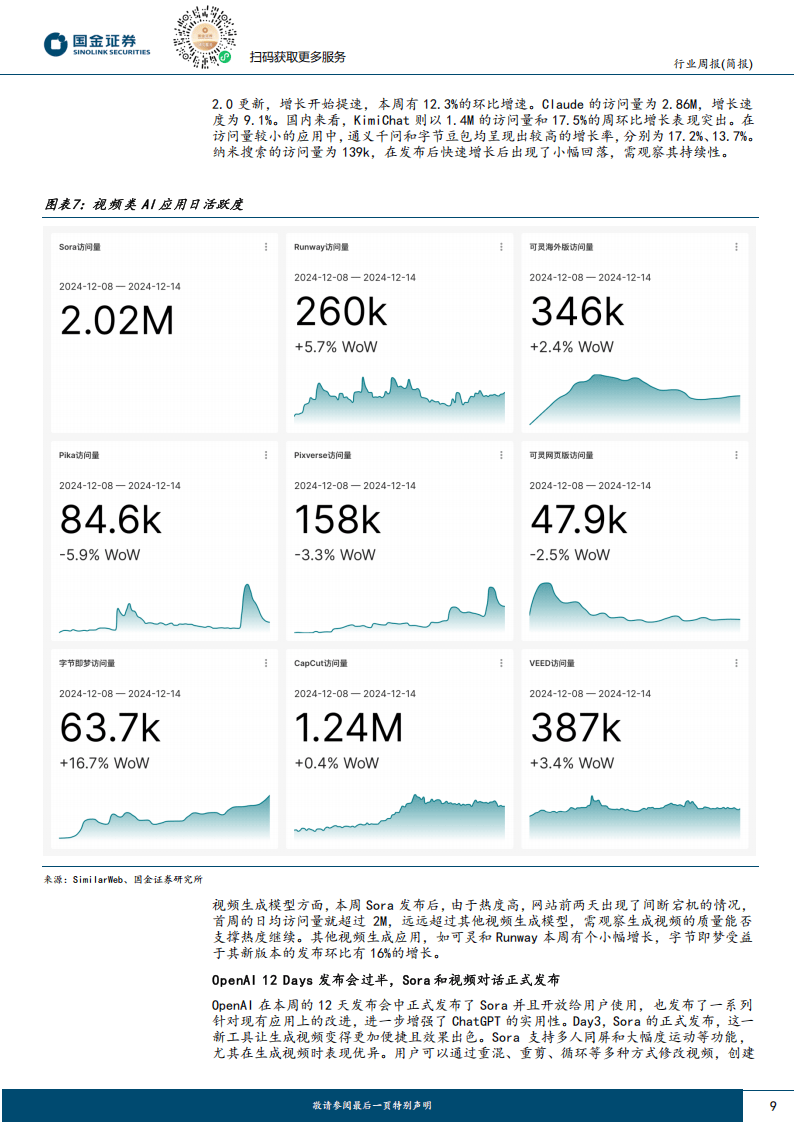The image size is (794, 1123).
Task: Click the Pika 84.6k value
Action: (111, 520)
